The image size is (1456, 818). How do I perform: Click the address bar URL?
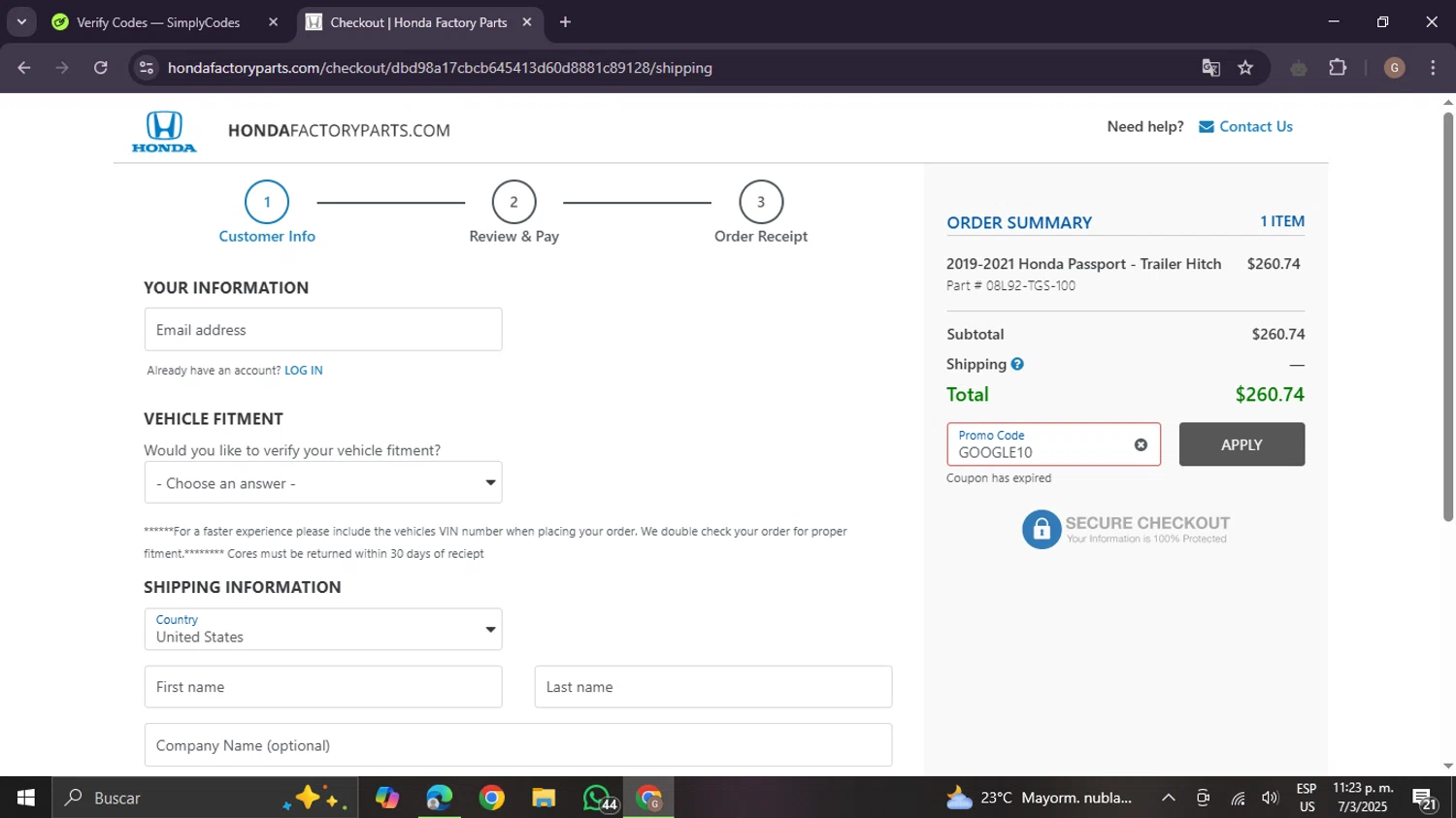[440, 68]
